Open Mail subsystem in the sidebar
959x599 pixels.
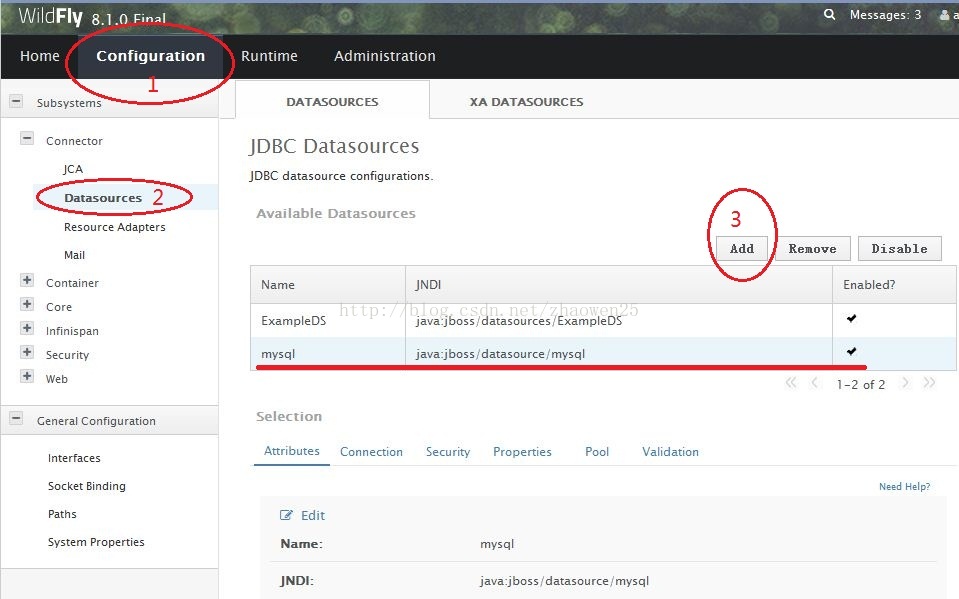pyautogui.click(x=74, y=255)
